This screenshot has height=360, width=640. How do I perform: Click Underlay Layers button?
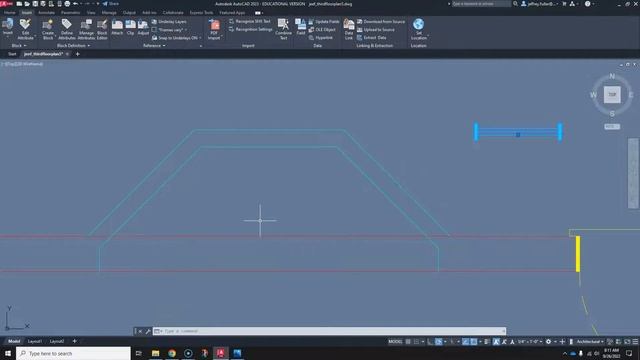[169, 22]
